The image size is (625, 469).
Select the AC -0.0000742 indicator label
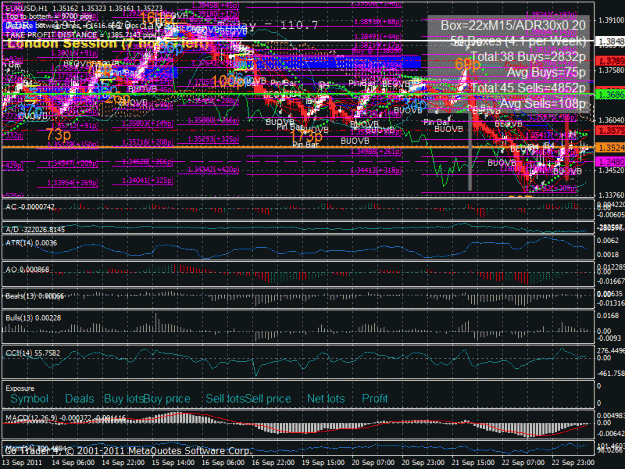coord(30,207)
